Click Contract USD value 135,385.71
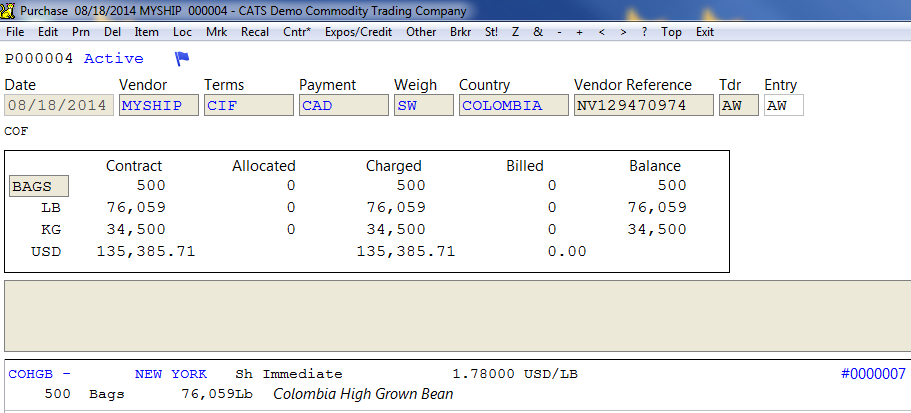 click(x=146, y=252)
